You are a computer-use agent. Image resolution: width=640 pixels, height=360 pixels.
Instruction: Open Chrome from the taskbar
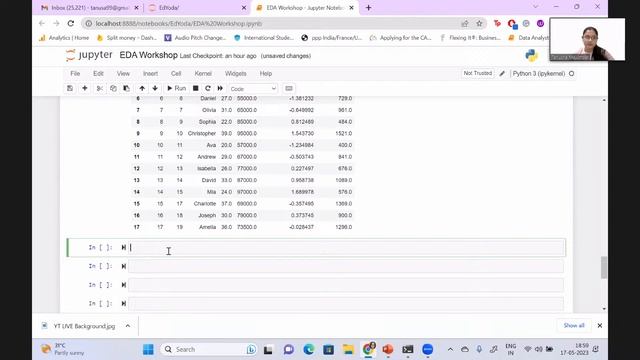(x=368, y=349)
